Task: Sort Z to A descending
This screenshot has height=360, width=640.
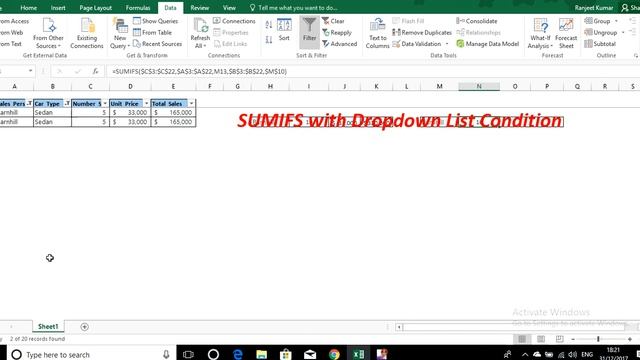Action: [269, 40]
